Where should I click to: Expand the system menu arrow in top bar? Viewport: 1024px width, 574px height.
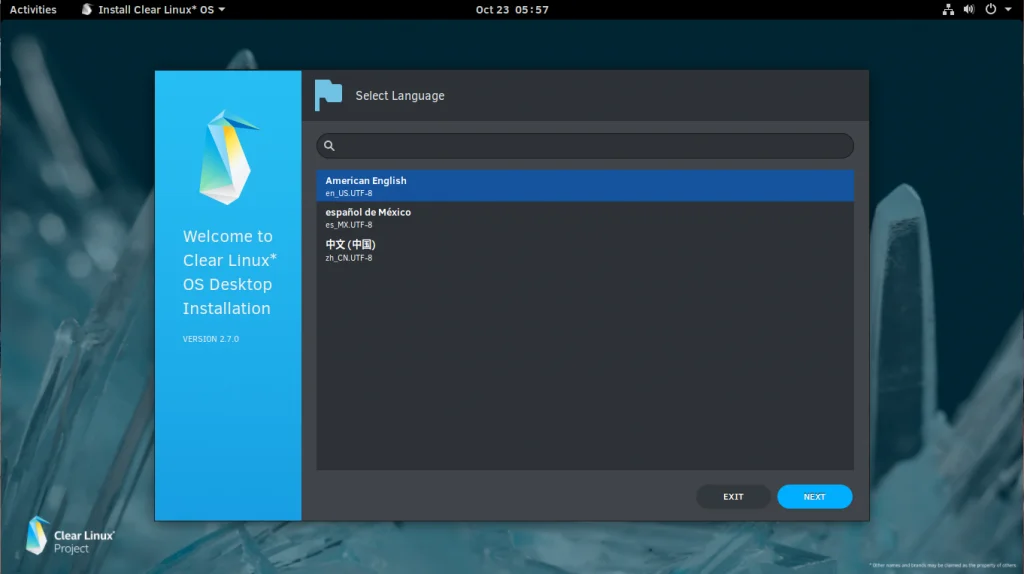[x=1008, y=10]
